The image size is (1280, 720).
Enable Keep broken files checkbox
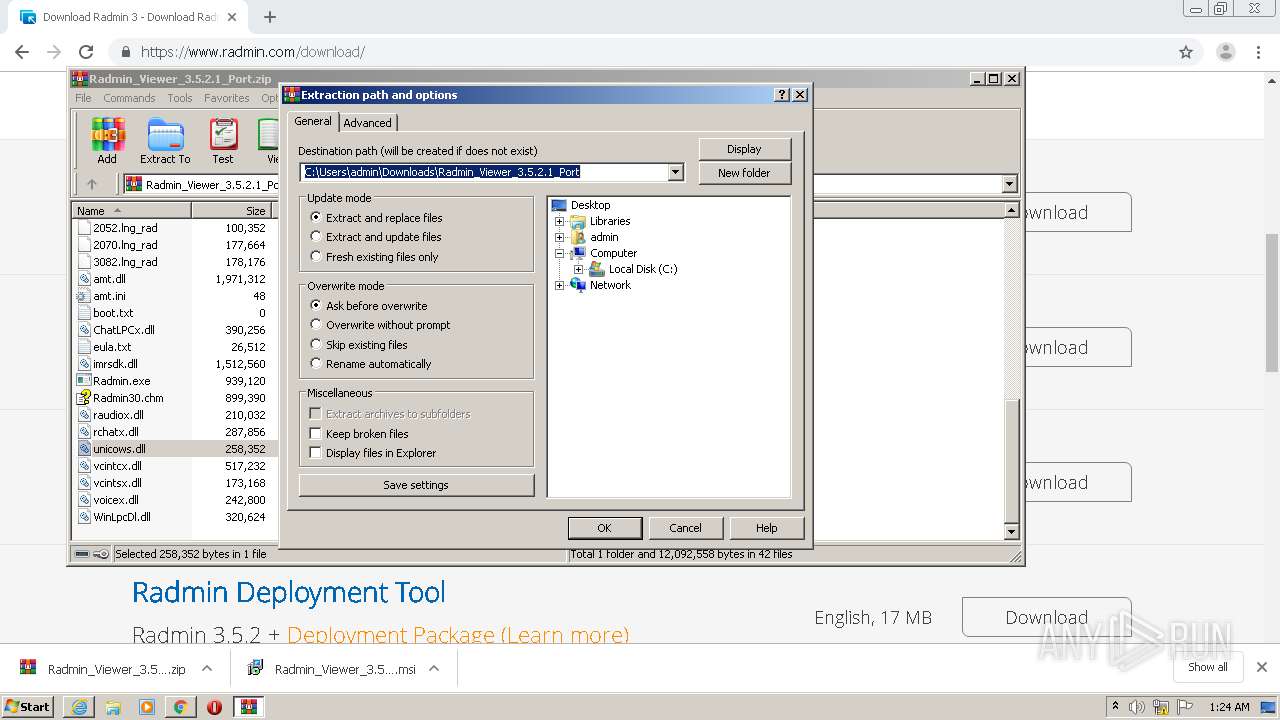tap(315, 434)
